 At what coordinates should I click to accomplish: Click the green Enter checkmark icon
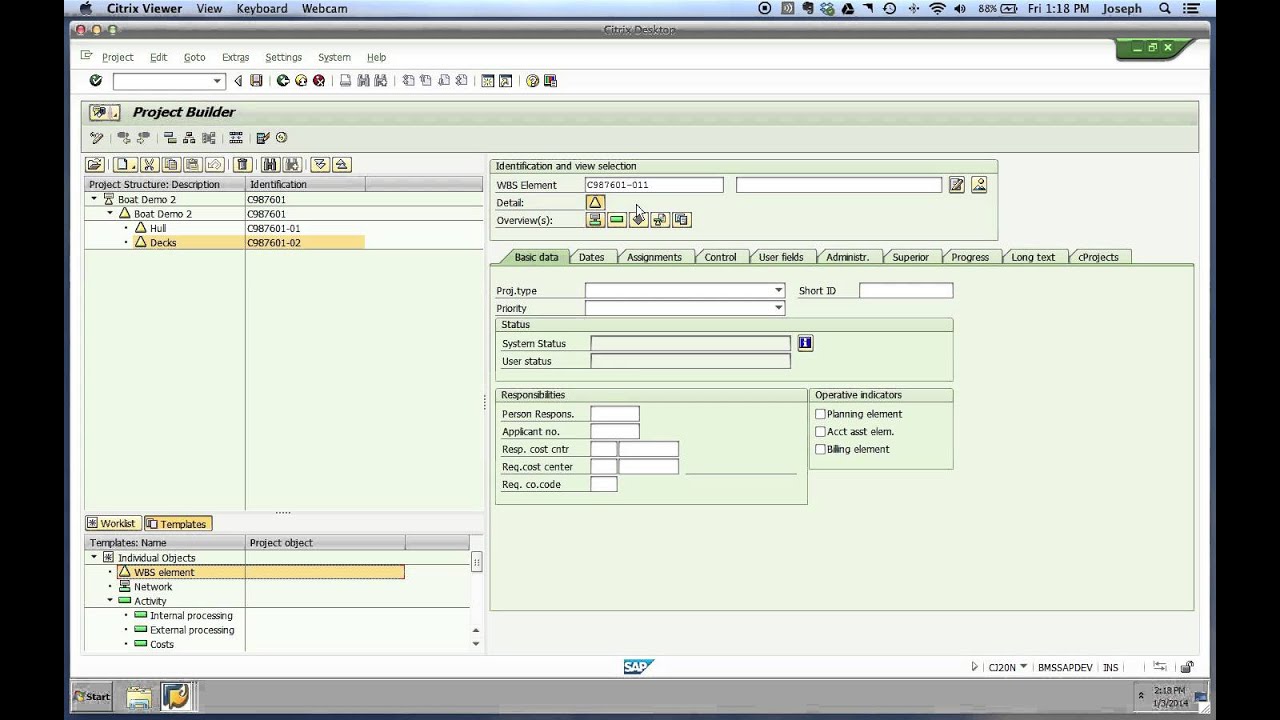pyautogui.click(x=96, y=81)
